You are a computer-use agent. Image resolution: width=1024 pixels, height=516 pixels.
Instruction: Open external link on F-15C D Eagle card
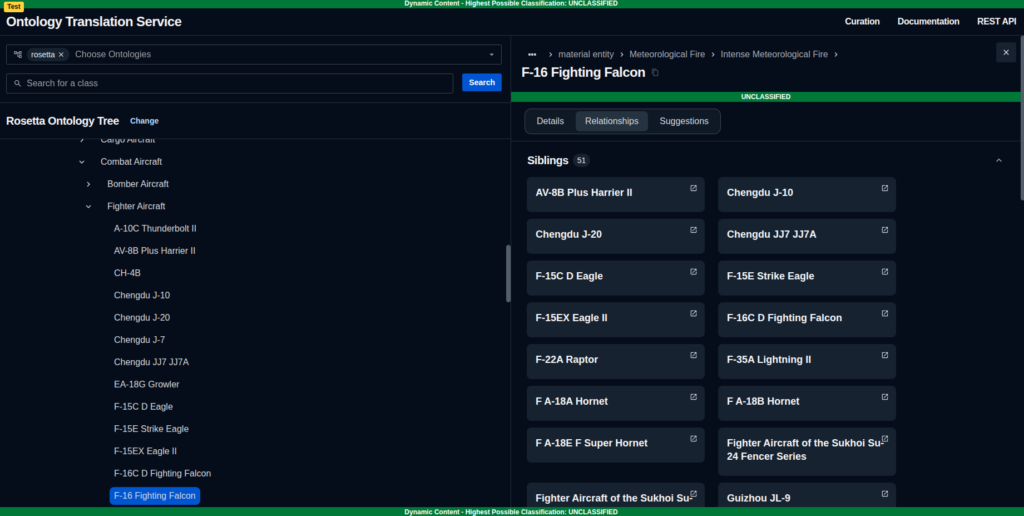pos(694,272)
